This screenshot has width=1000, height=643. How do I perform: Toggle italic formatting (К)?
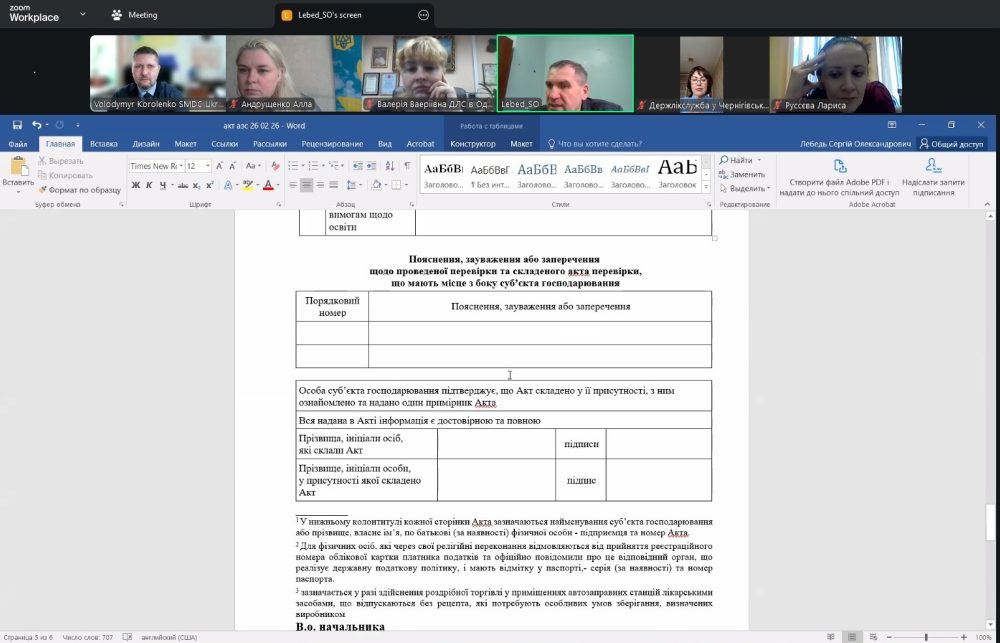point(149,185)
